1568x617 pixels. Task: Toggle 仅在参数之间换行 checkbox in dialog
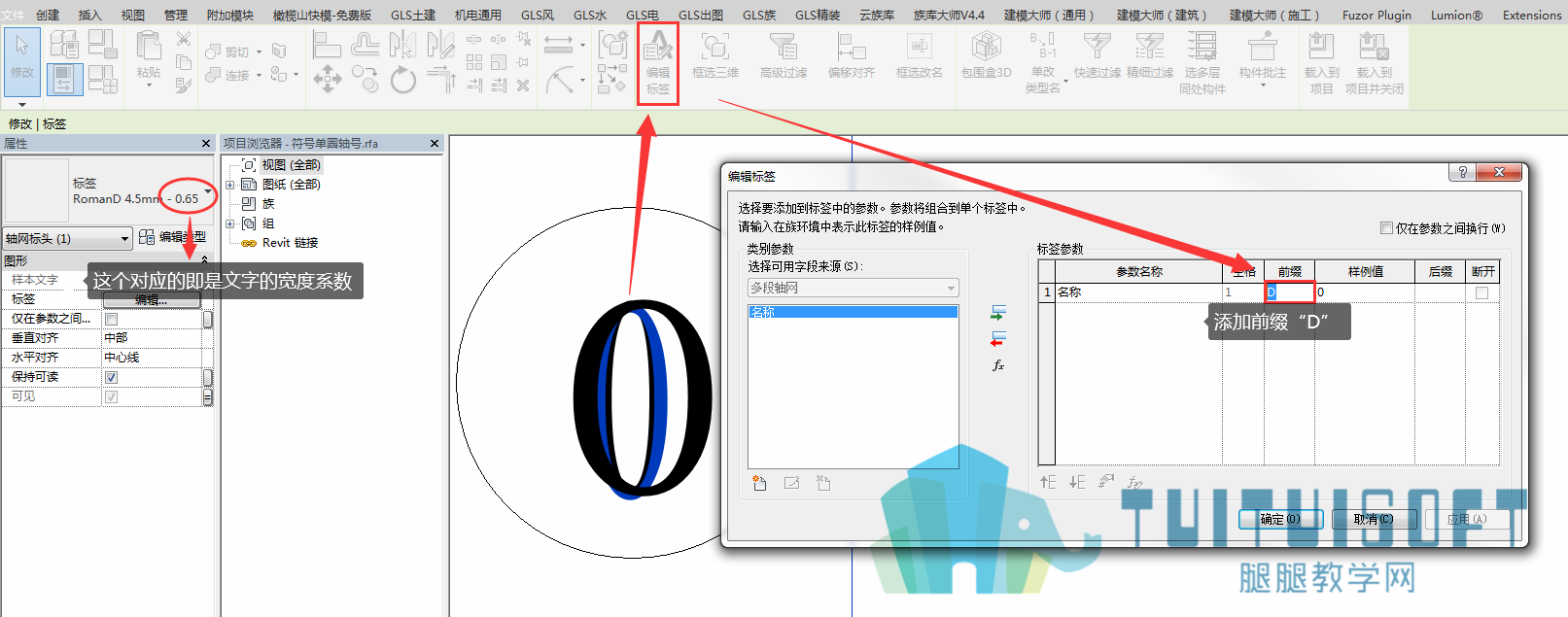(1386, 227)
